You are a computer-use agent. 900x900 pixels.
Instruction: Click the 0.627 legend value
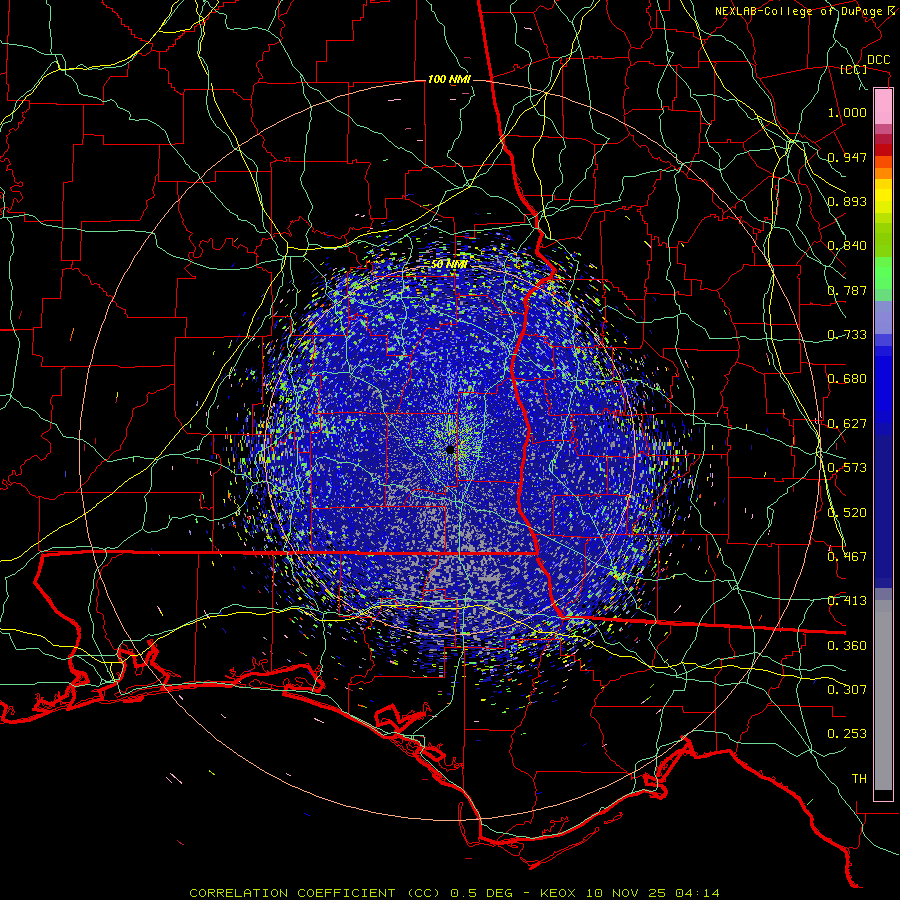tap(847, 424)
